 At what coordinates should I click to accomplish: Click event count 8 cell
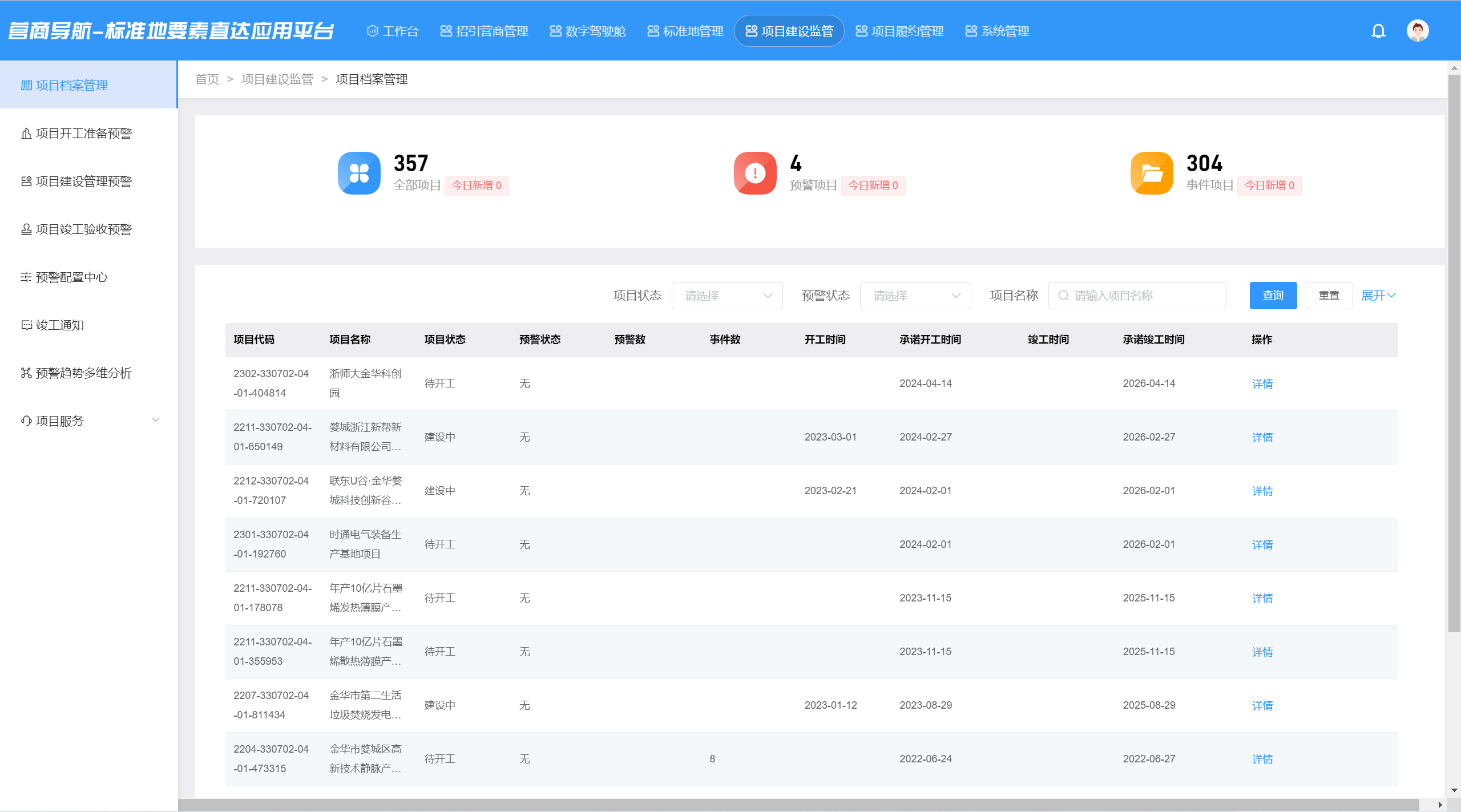[x=712, y=759]
